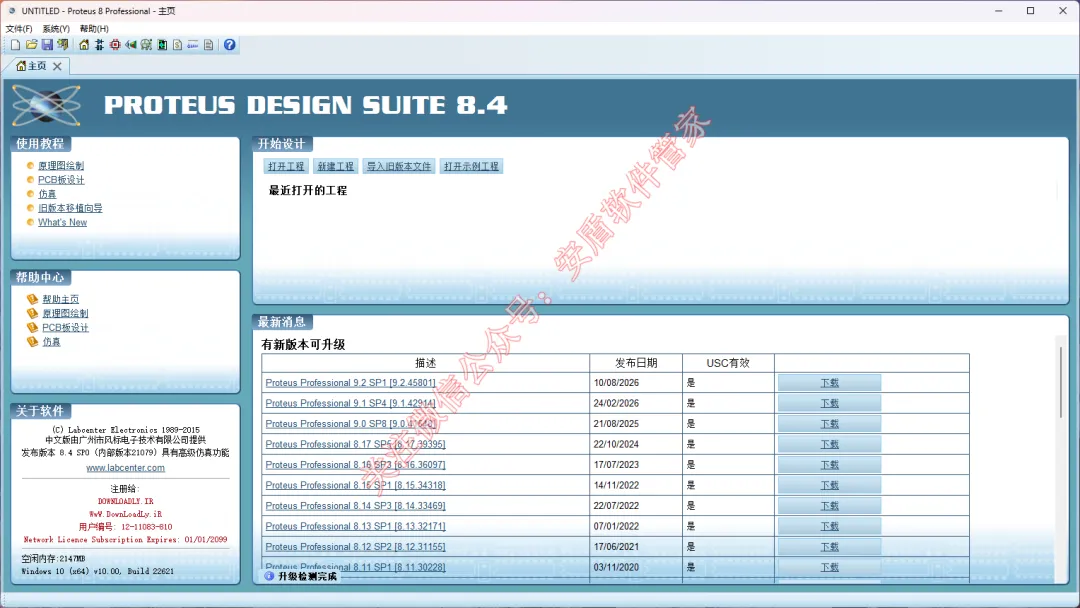Create a new project with toolbar icon
The height and width of the screenshot is (608, 1080).
click(15, 45)
